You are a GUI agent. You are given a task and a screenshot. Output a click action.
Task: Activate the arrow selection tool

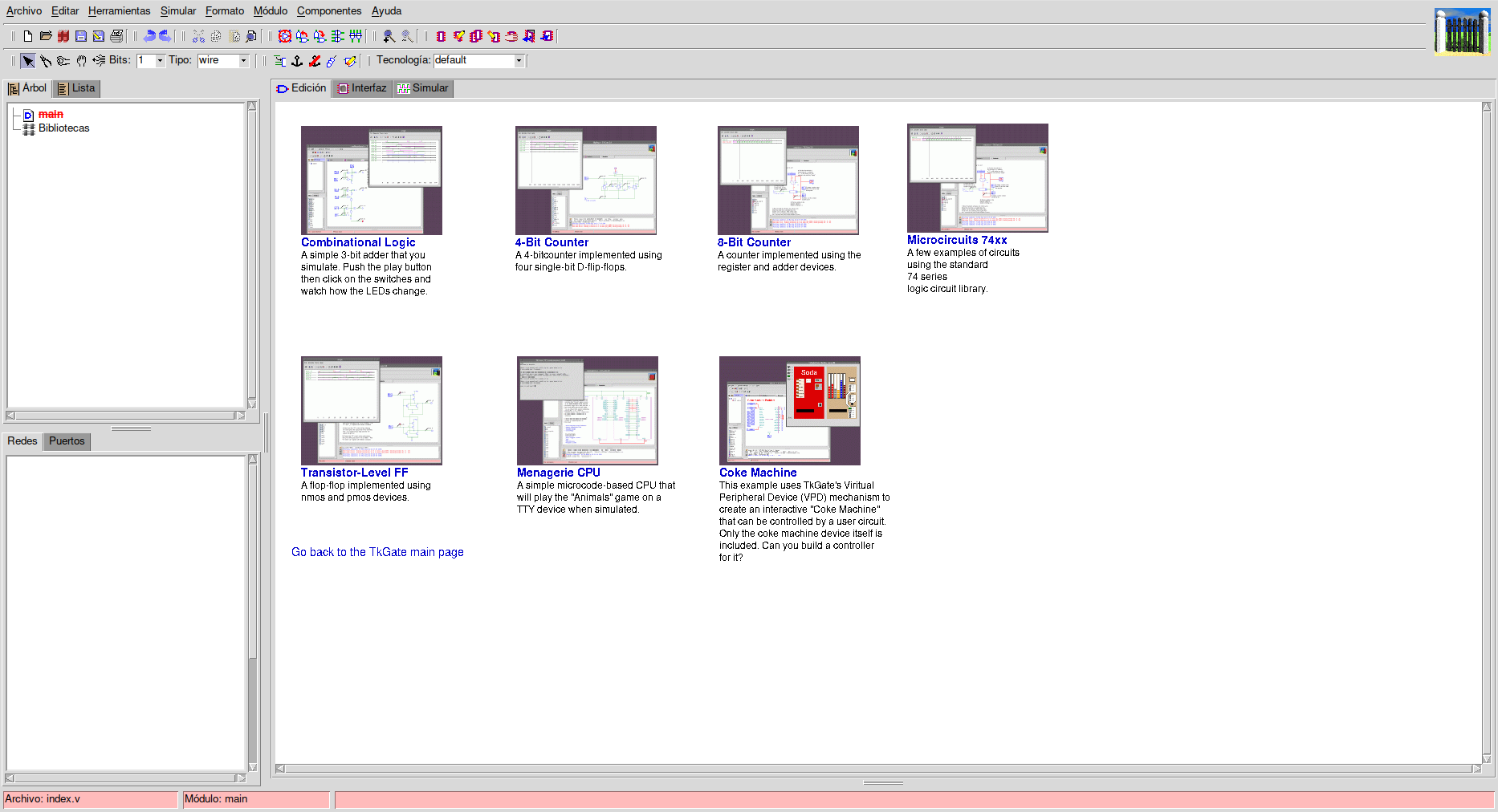28,61
